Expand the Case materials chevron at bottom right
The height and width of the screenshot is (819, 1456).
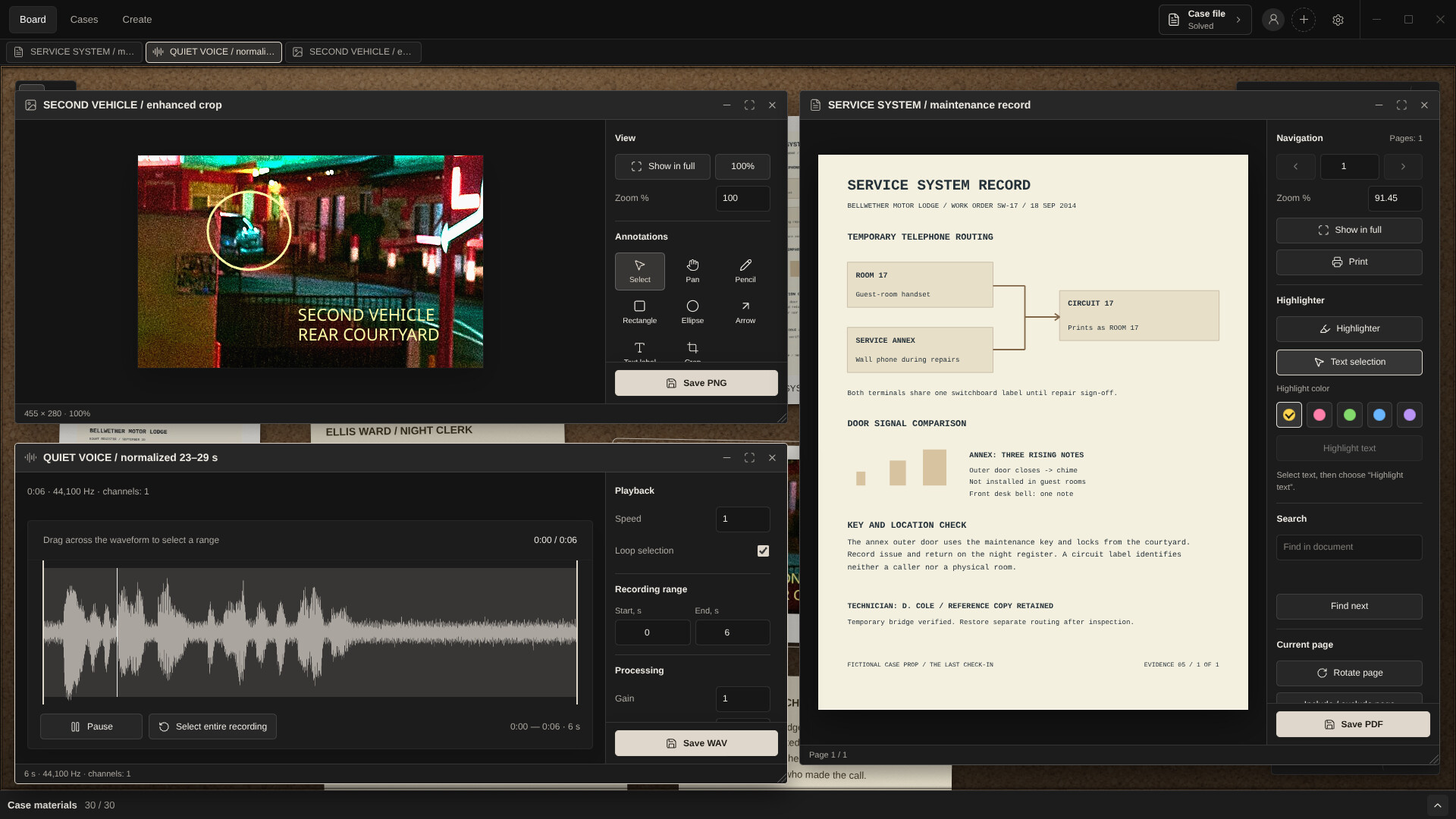pos(1437,805)
